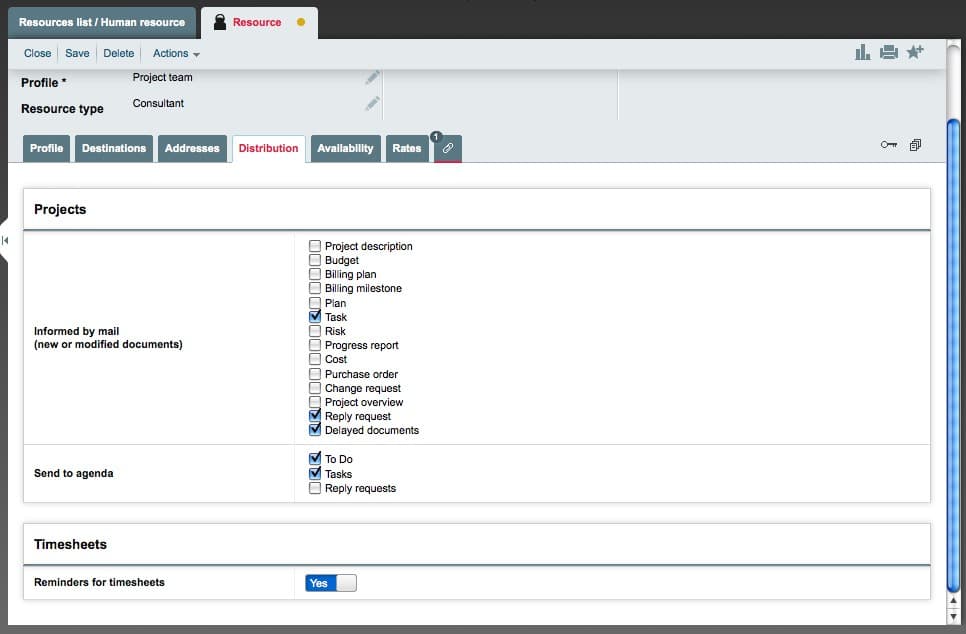
Task: Edit the Profile field pencil icon
Action: click(372, 78)
